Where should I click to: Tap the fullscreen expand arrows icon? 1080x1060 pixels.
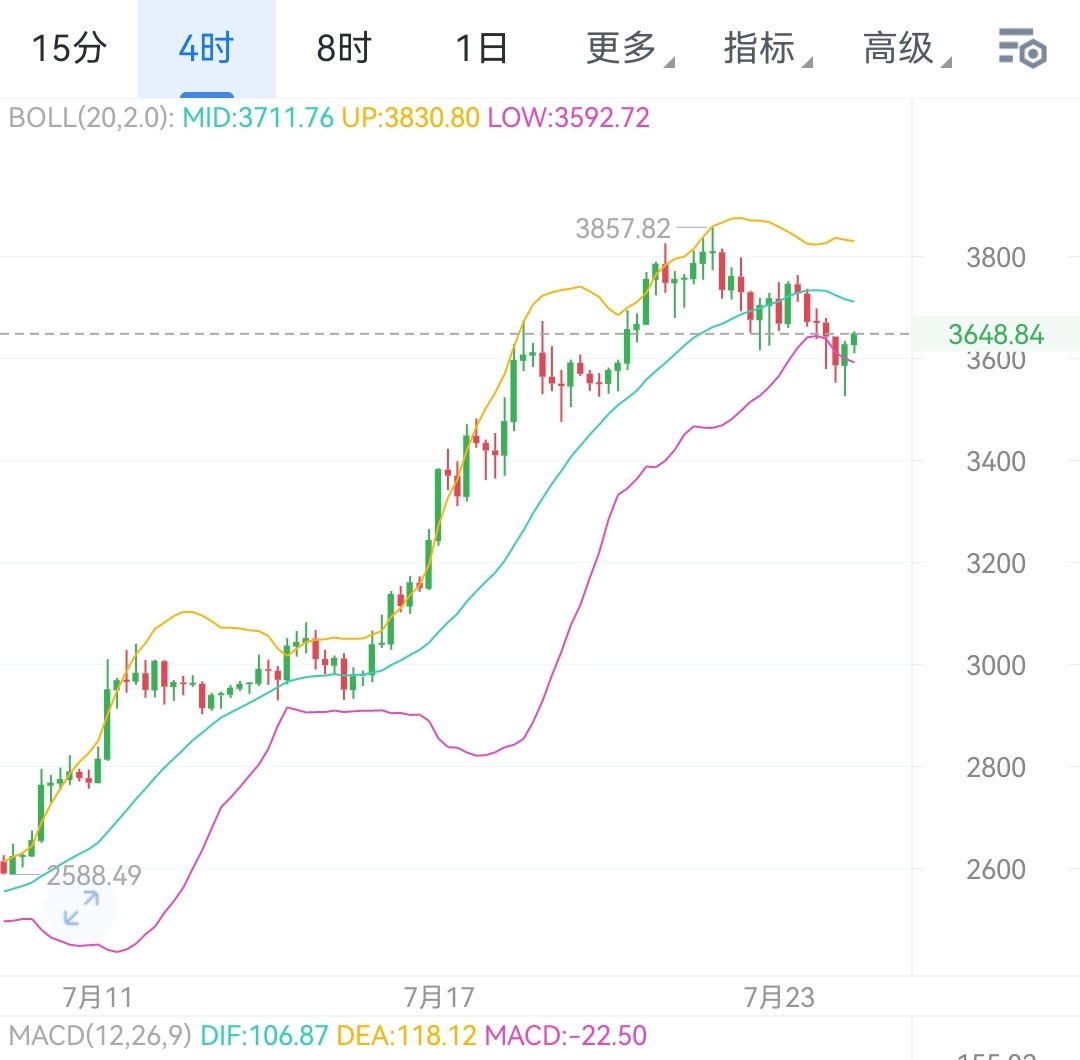click(x=81, y=908)
